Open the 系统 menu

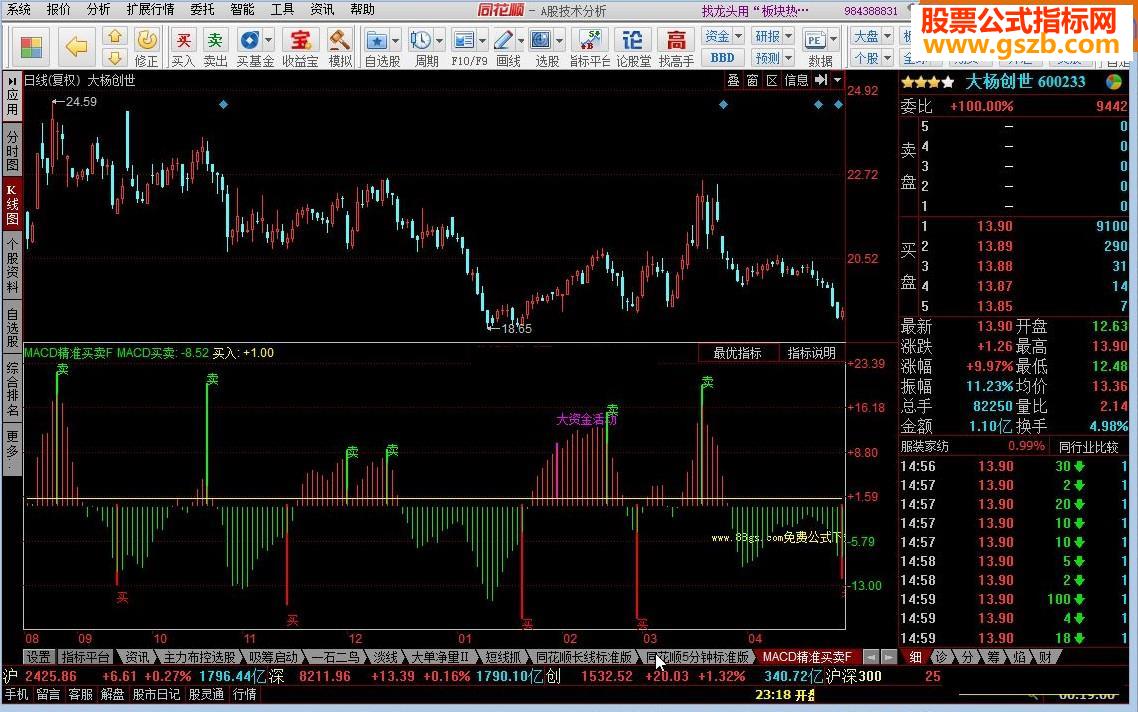click(x=19, y=9)
